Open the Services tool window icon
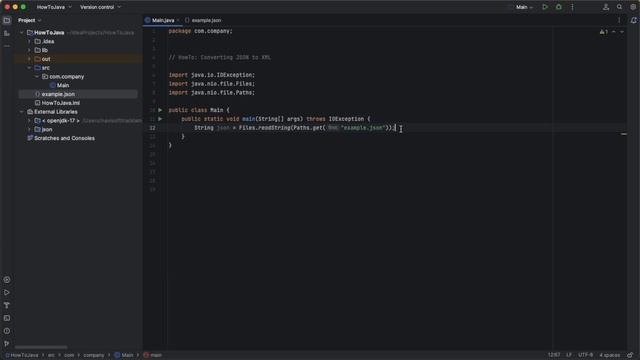The image size is (640, 360). (7, 280)
